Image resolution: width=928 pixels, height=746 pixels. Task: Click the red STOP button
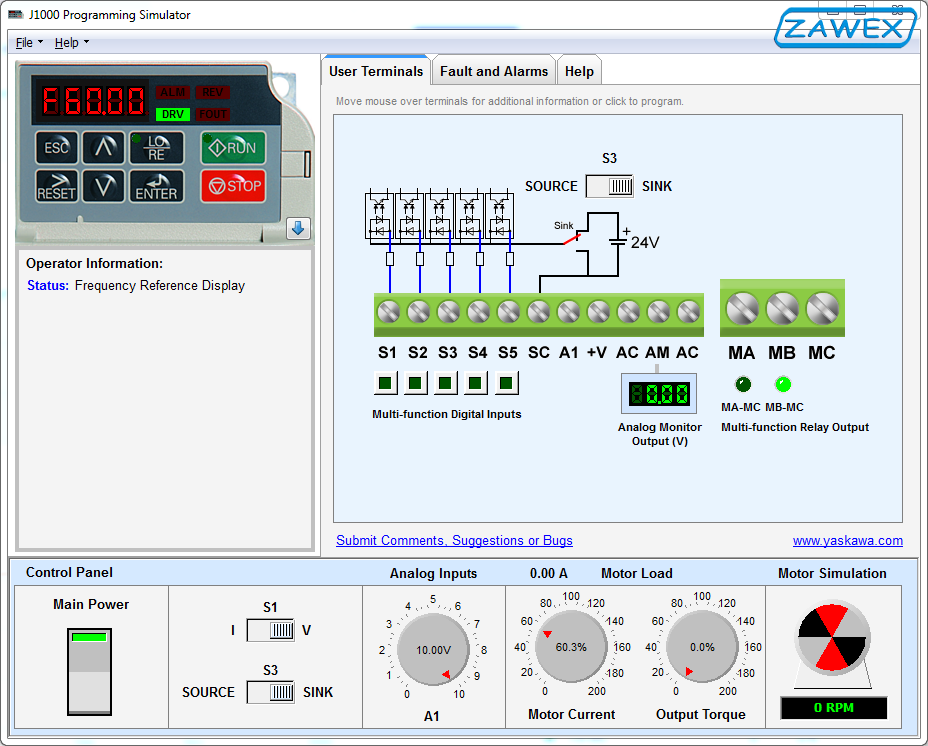(233, 186)
